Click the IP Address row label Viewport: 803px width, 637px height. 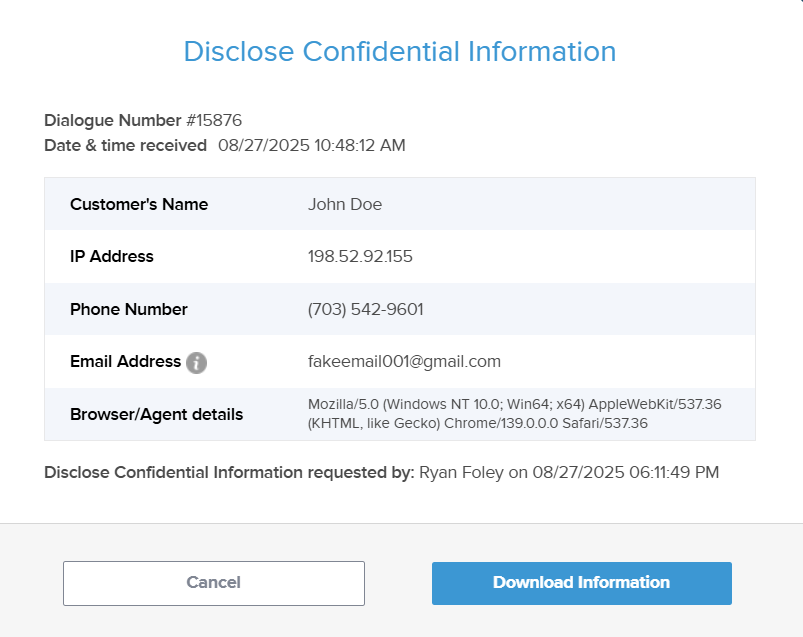(112, 256)
